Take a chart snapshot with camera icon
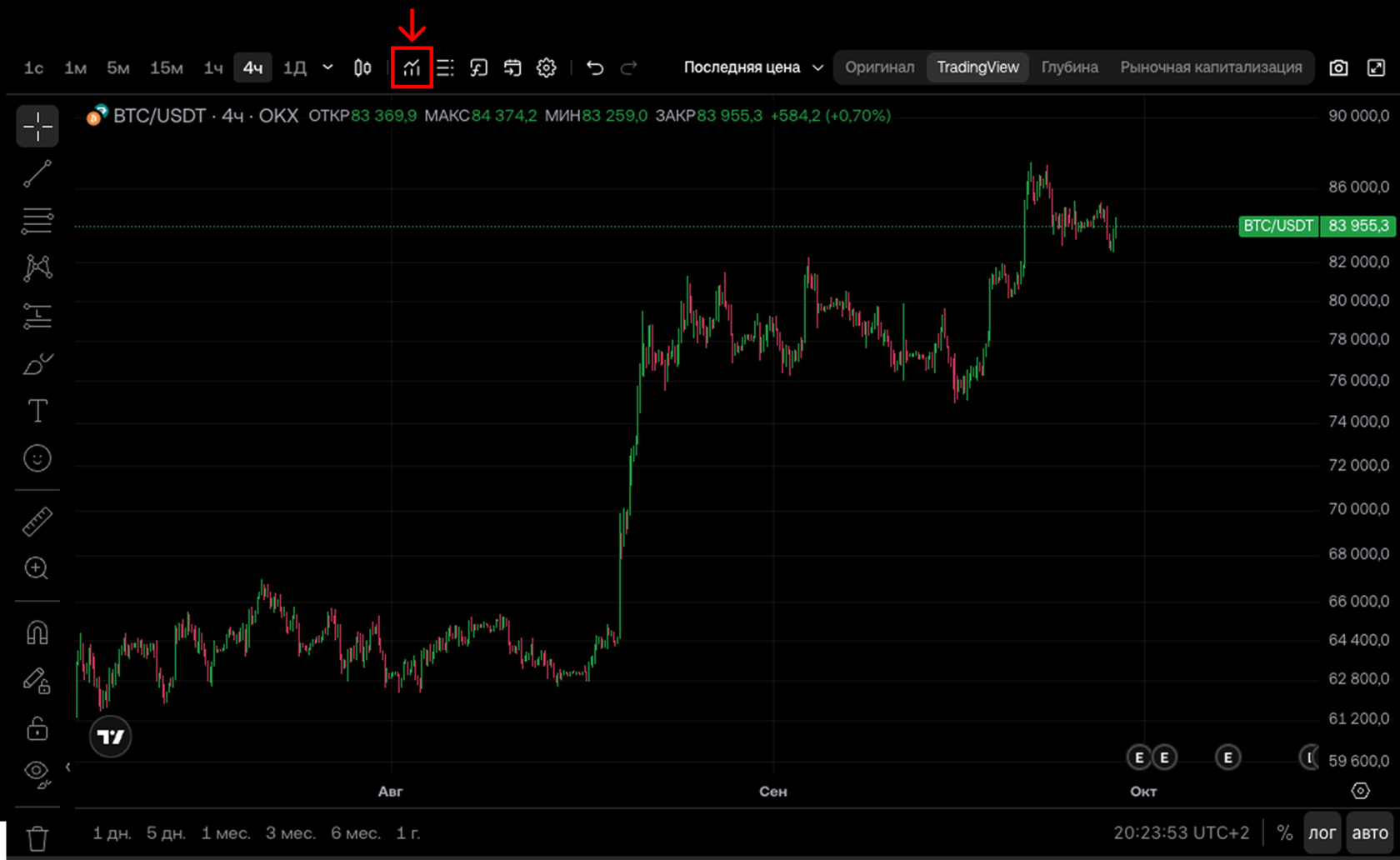 [1338, 67]
